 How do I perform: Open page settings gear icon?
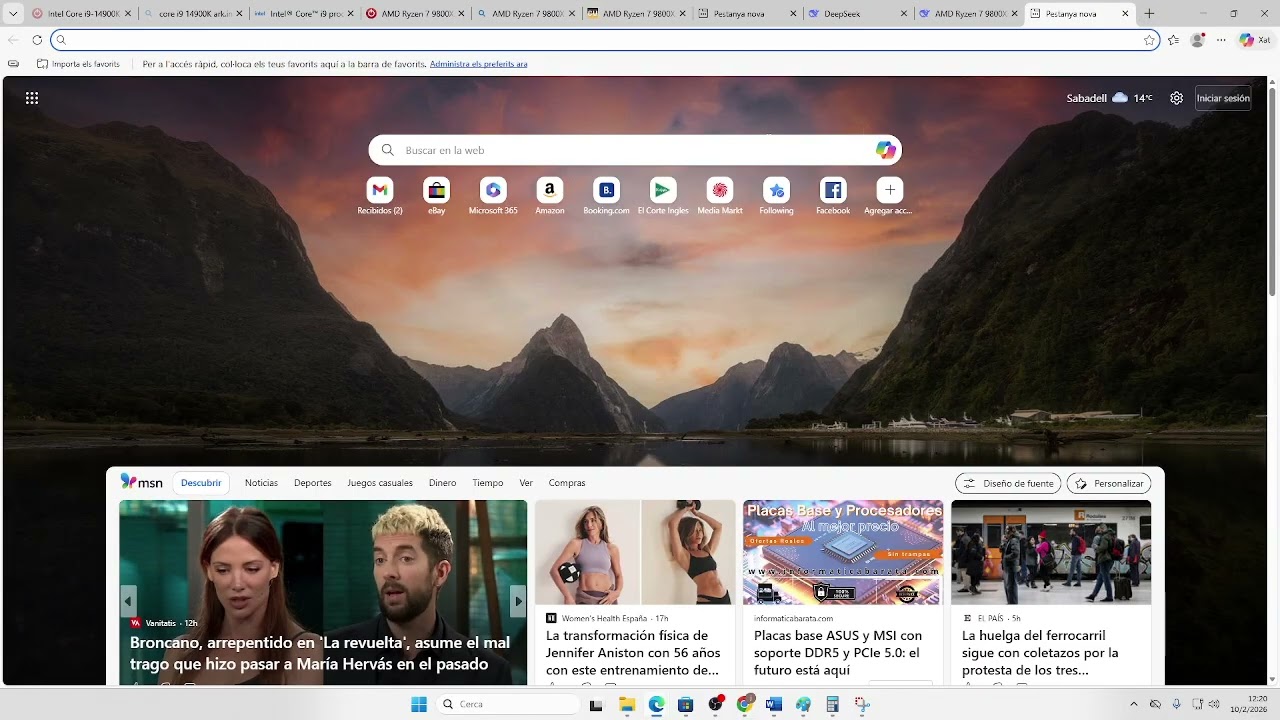tap(1177, 98)
